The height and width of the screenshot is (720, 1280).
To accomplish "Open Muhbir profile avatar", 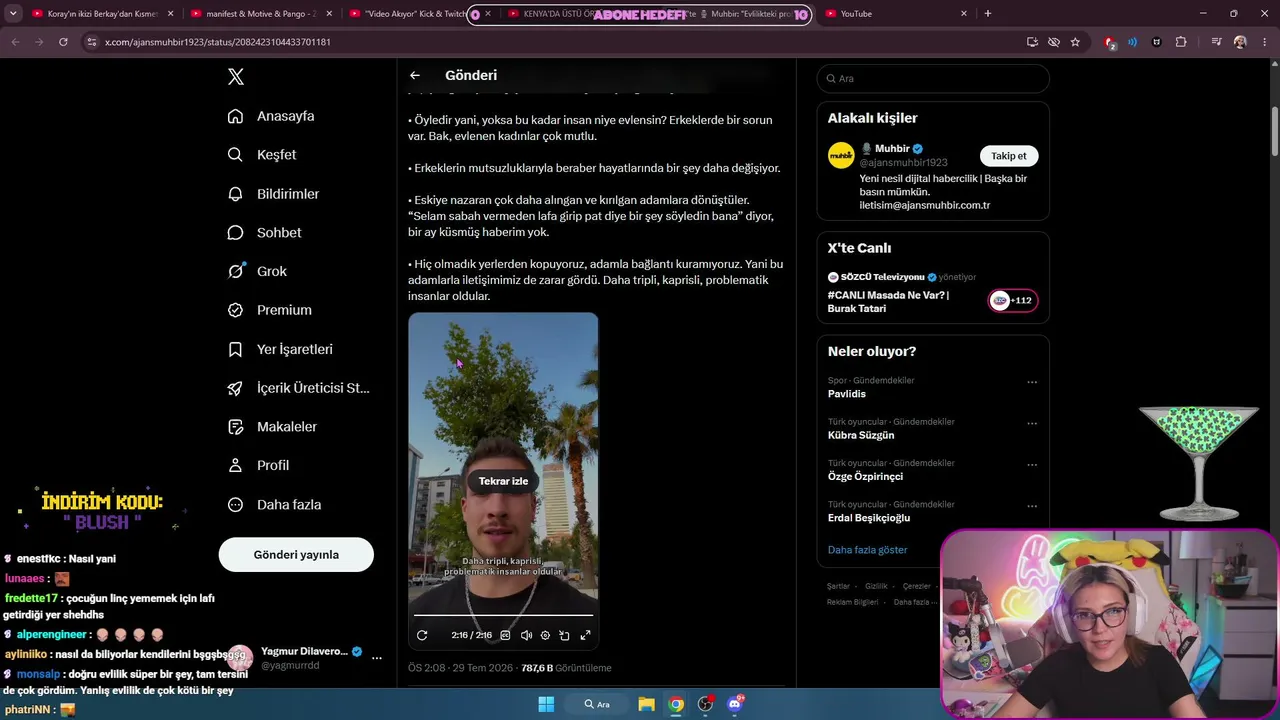I will (841, 155).
